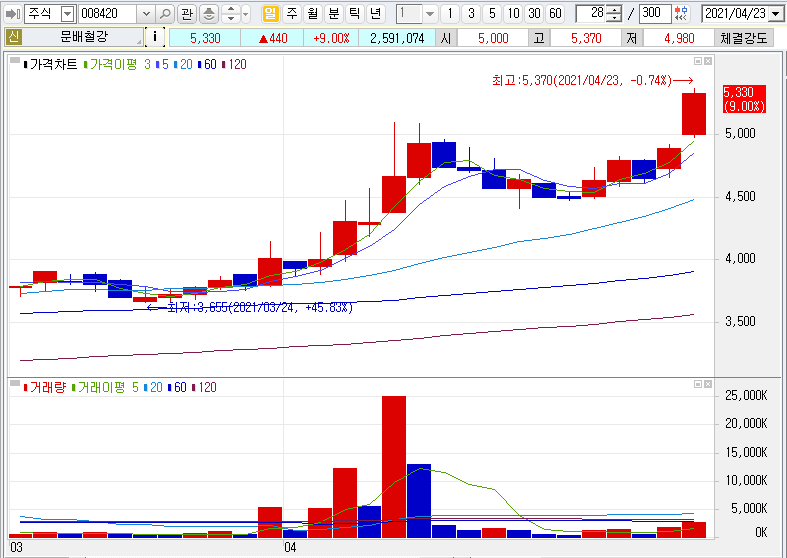Choose the 30 interval button
787x558 pixels.
[x=534, y=14]
